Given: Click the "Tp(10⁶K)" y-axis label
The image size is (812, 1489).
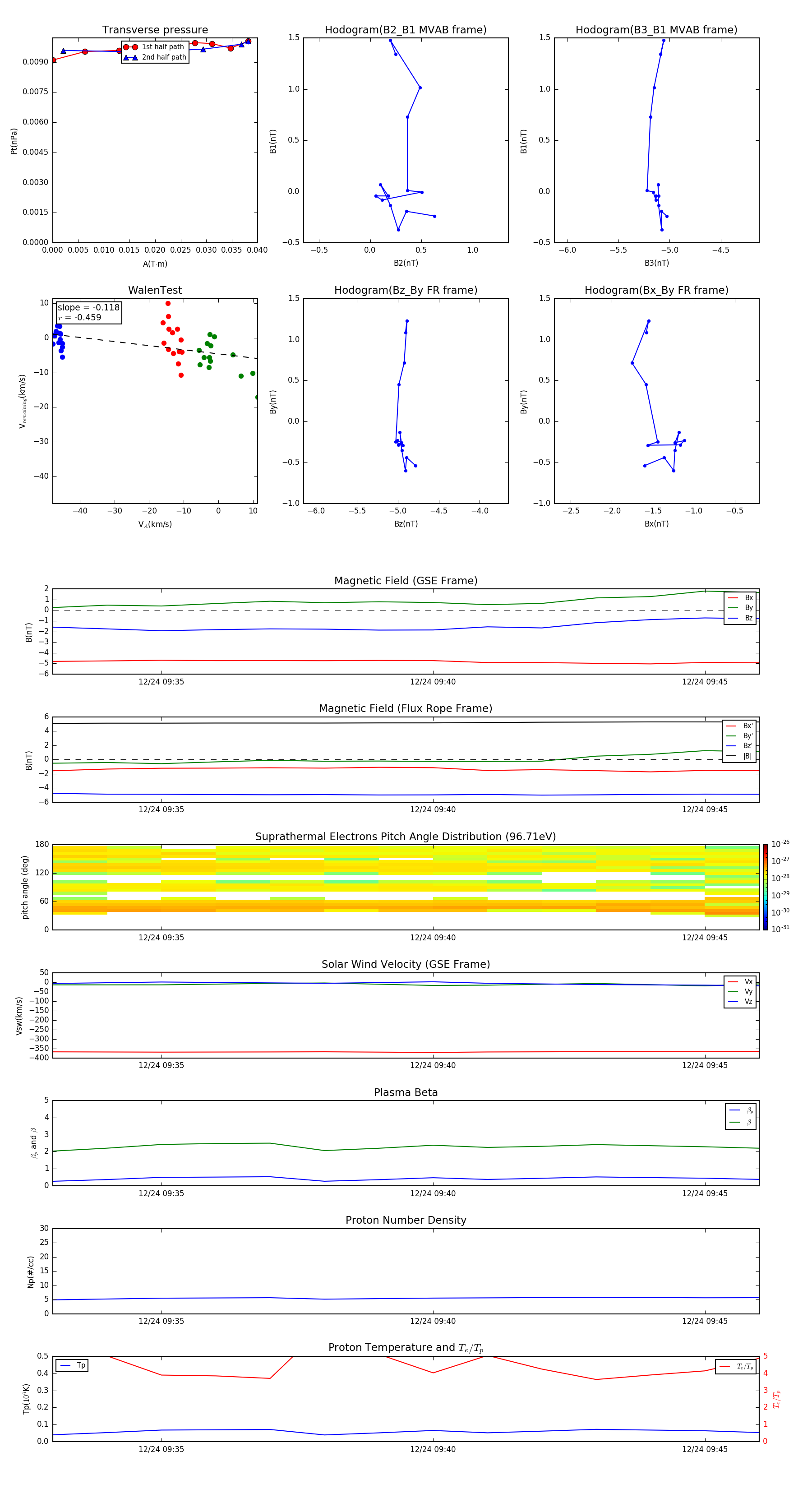Looking at the screenshot, I should 26,1399.
